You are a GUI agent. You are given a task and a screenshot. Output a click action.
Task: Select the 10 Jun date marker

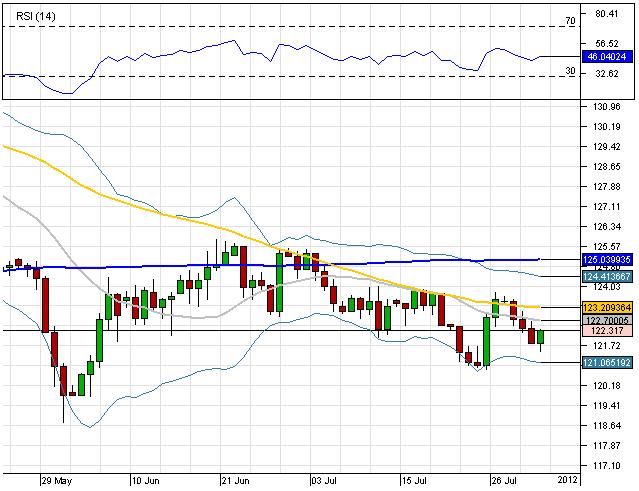(x=147, y=480)
